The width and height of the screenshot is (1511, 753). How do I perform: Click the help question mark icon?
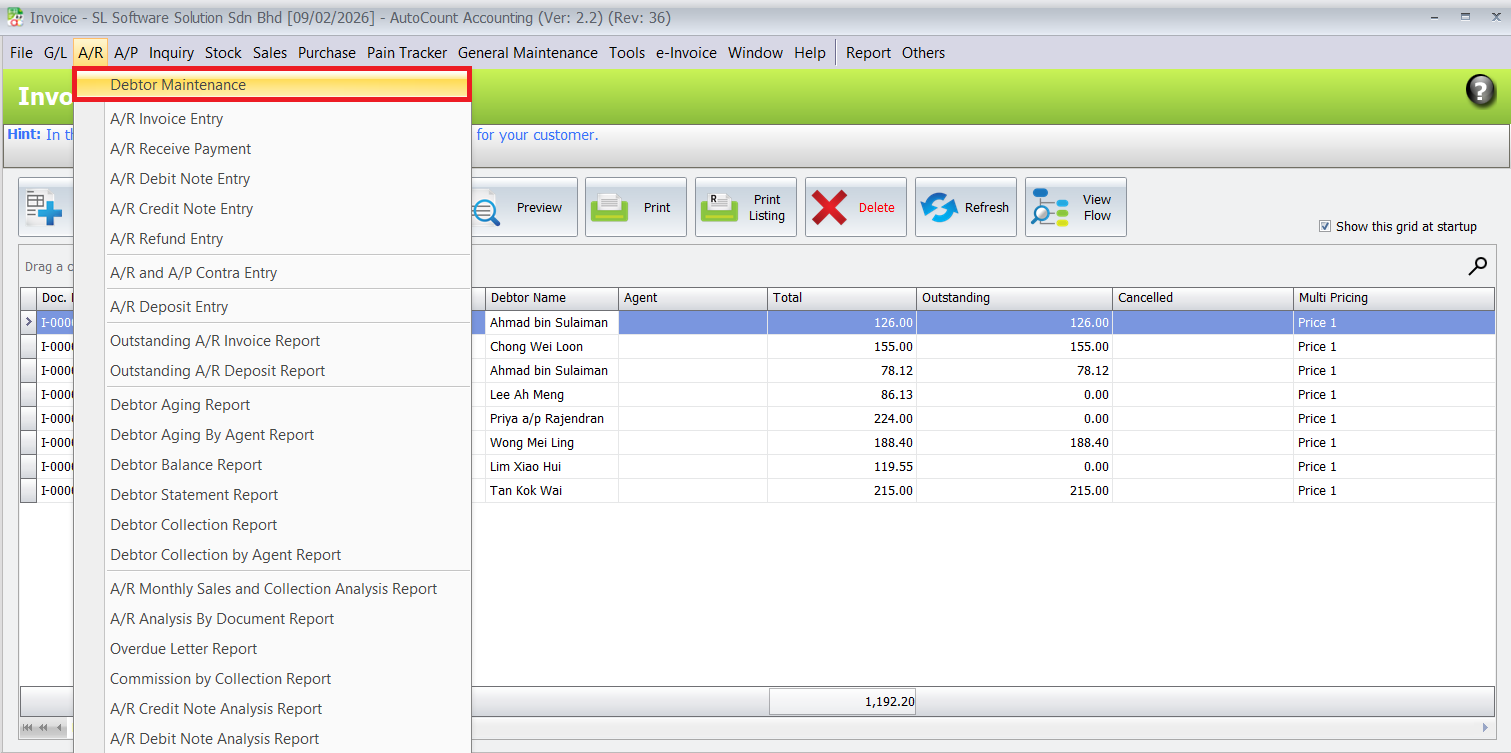(x=1480, y=91)
